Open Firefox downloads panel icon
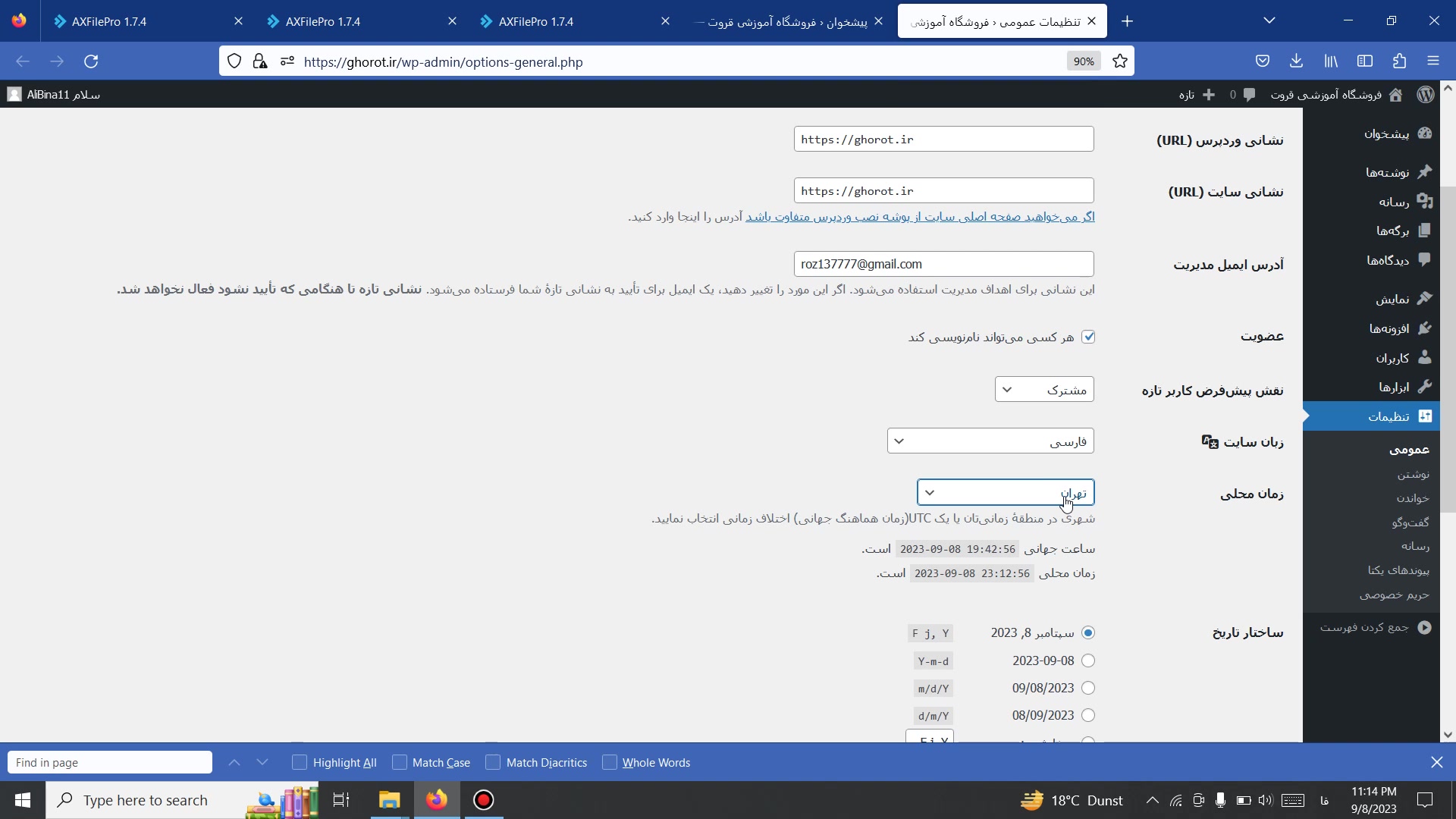Viewport: 1456px width, 819px height. point(1297,61)
